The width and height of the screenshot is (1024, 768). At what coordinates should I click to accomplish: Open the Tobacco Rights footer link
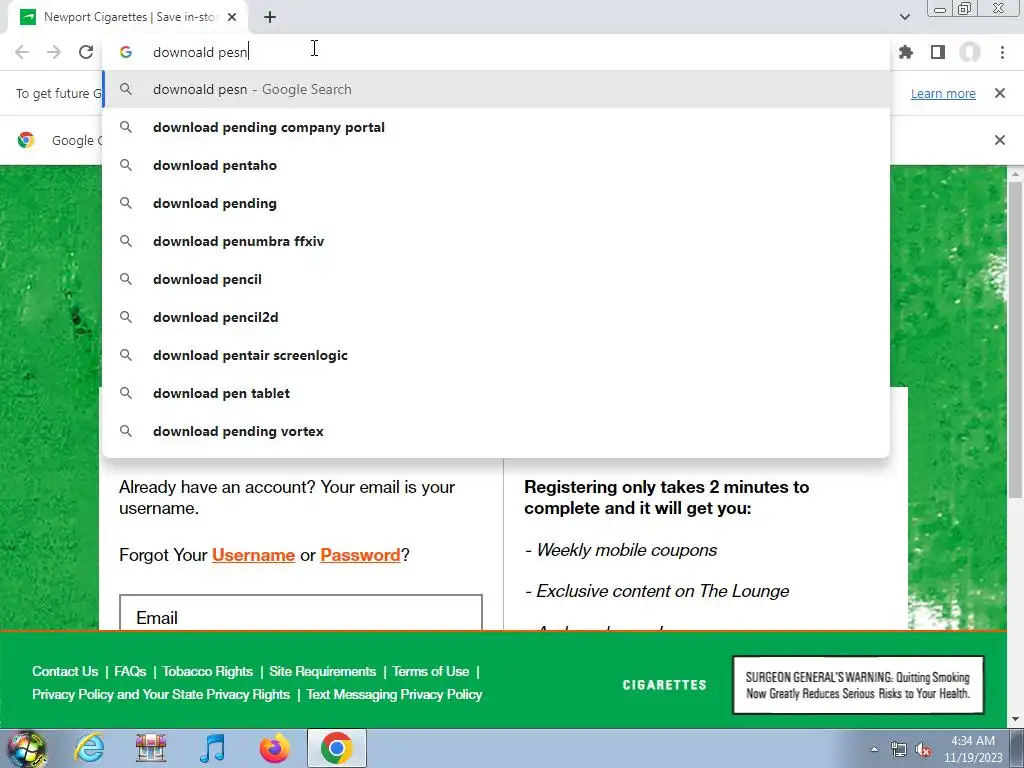pos(208,671)
